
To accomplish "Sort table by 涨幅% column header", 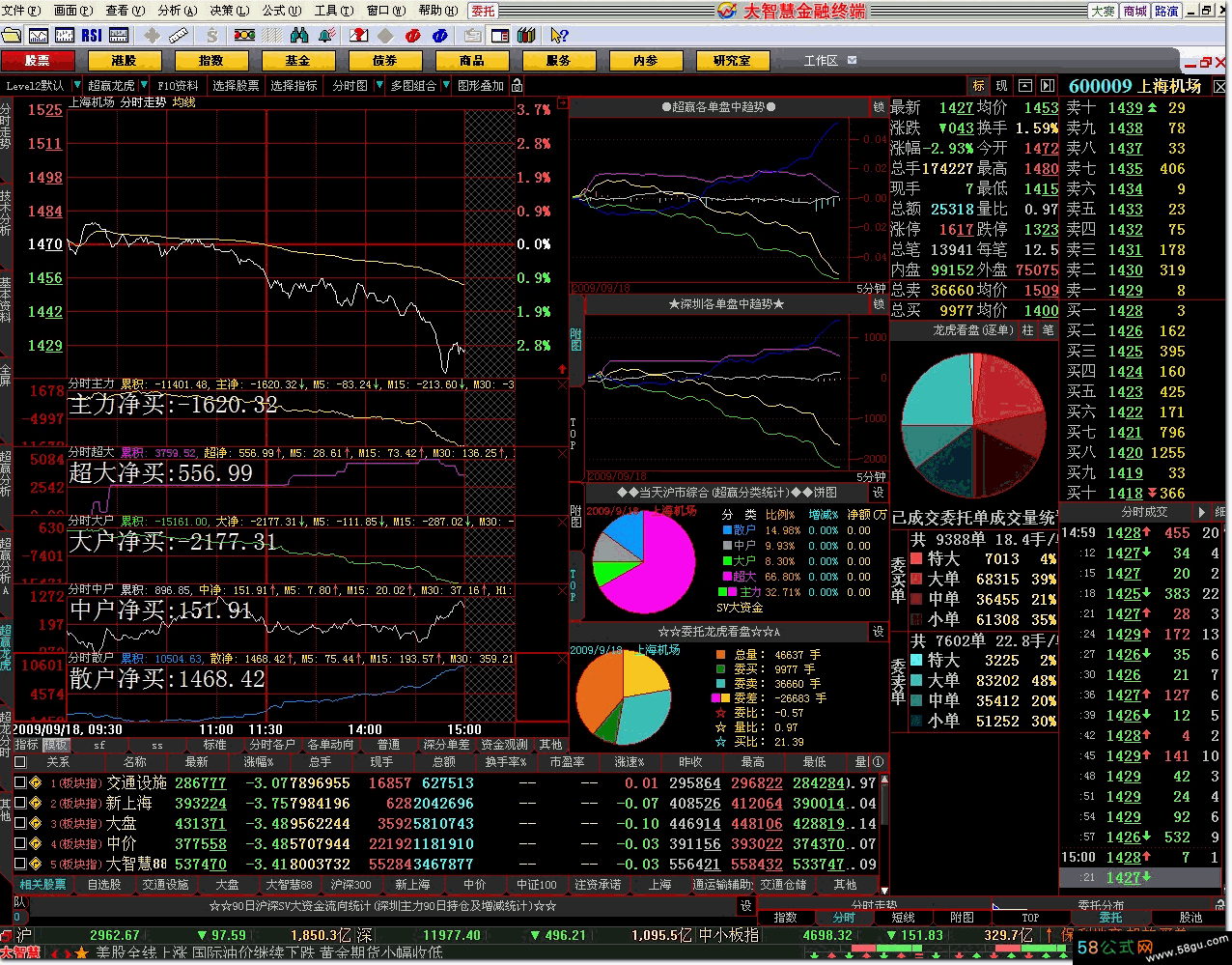I will 260,762.
